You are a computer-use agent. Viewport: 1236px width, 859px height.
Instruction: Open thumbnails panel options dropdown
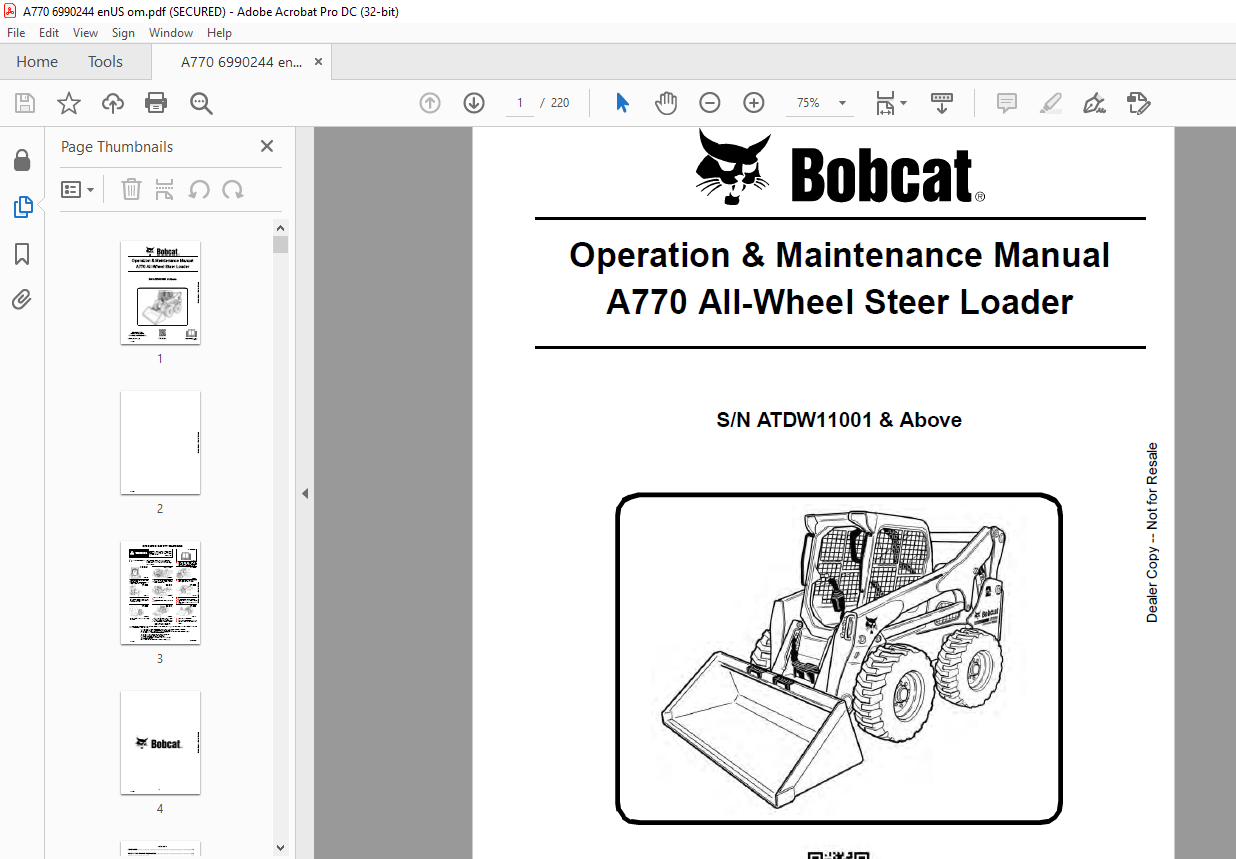pyautogui.click(x=78, y=189)
